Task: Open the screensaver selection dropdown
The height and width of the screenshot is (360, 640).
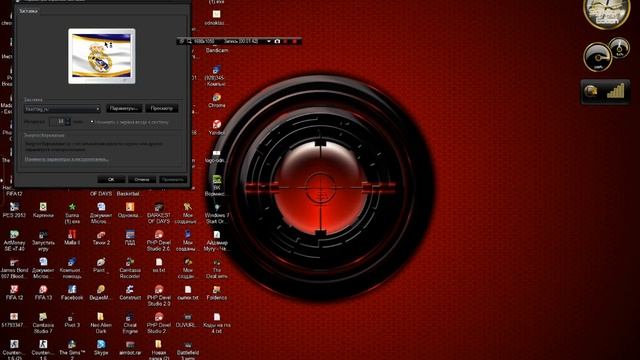Action: click(62, 109)
